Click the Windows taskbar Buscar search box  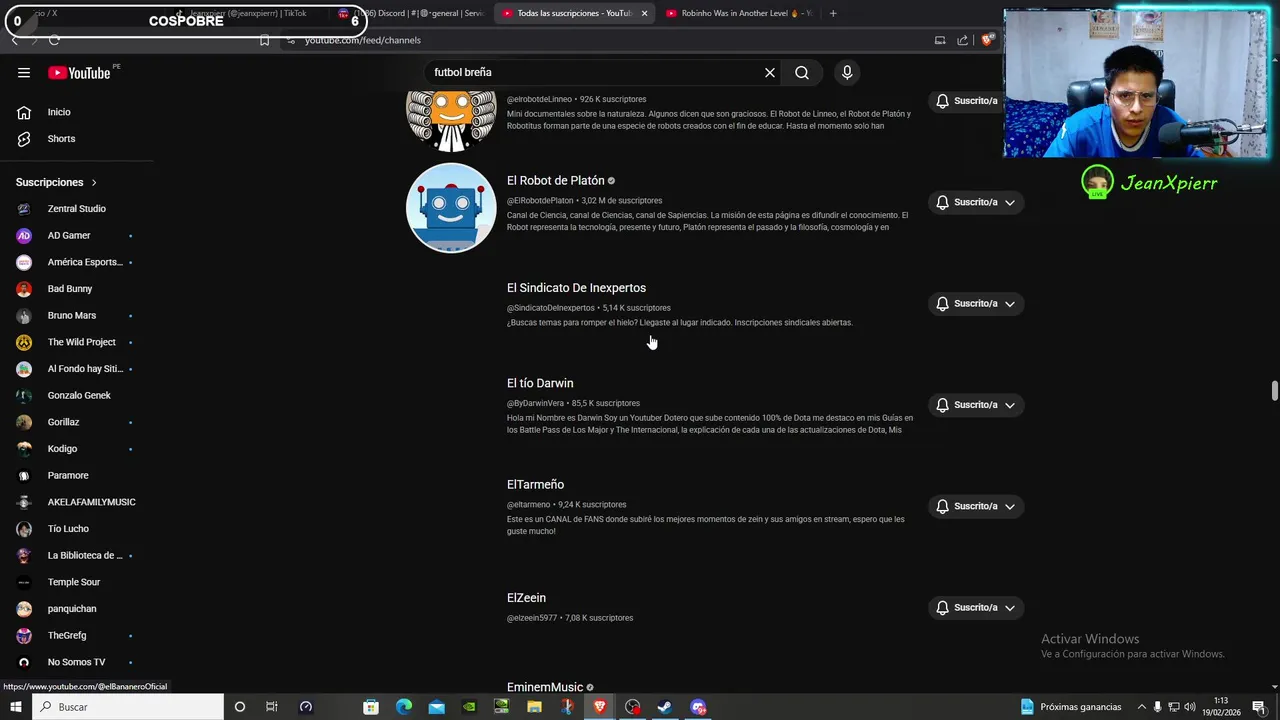(126, 707)
